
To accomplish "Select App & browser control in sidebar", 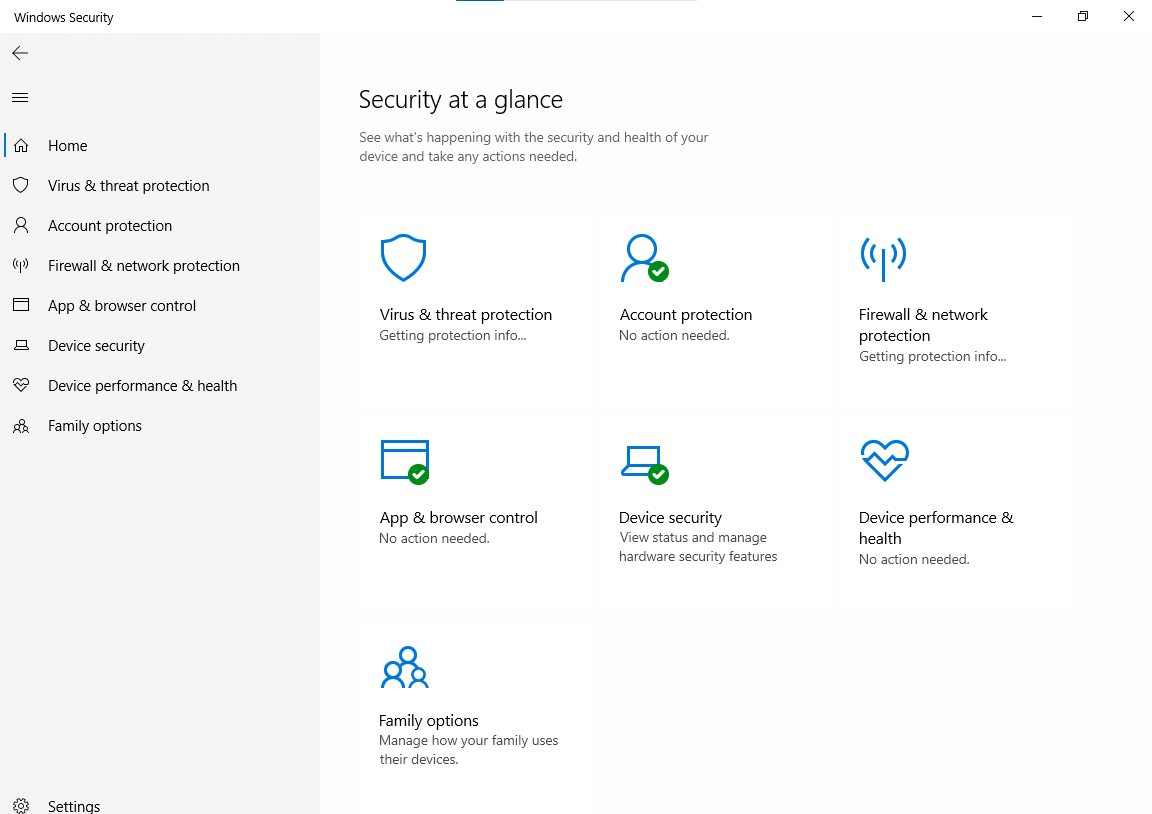I will 122,306.
